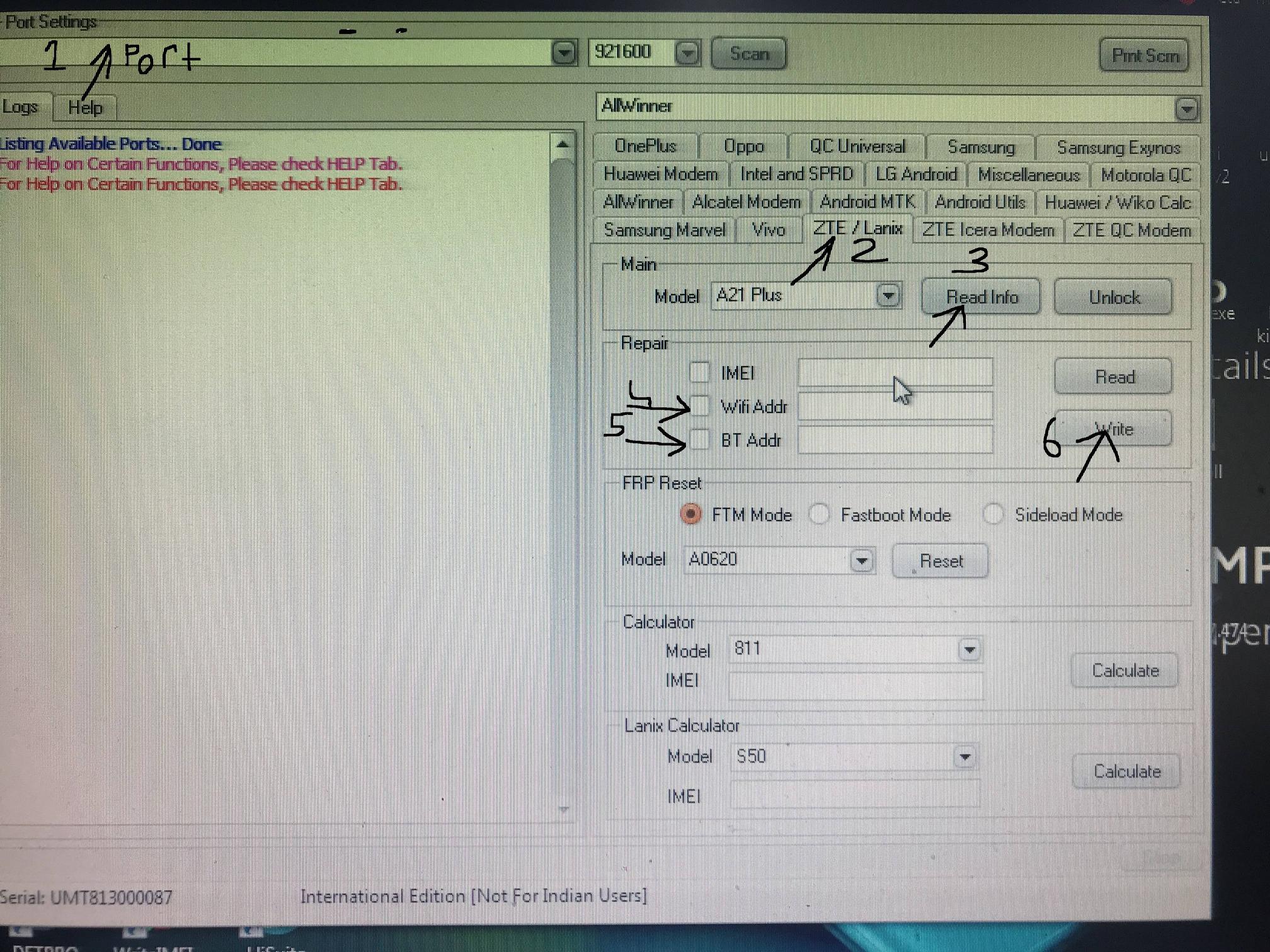This screenshot has width=1270, height=952.
Task: Open the ZTE QC Modem tab
Action: point(1131,230)
